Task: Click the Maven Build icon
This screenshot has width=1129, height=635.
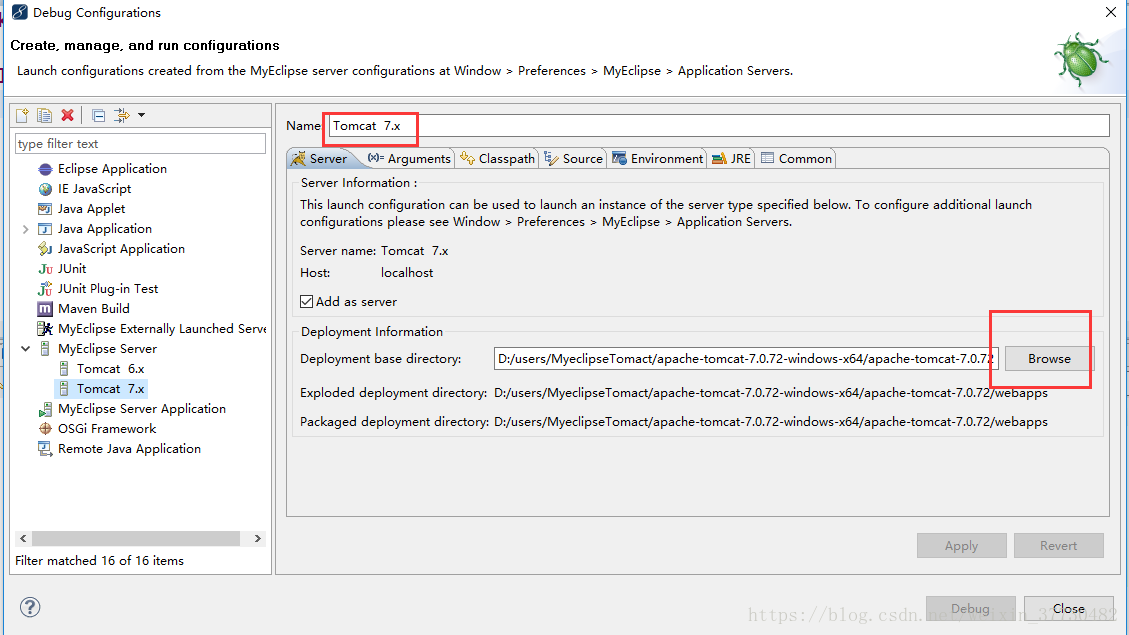Action: (45, 309)
